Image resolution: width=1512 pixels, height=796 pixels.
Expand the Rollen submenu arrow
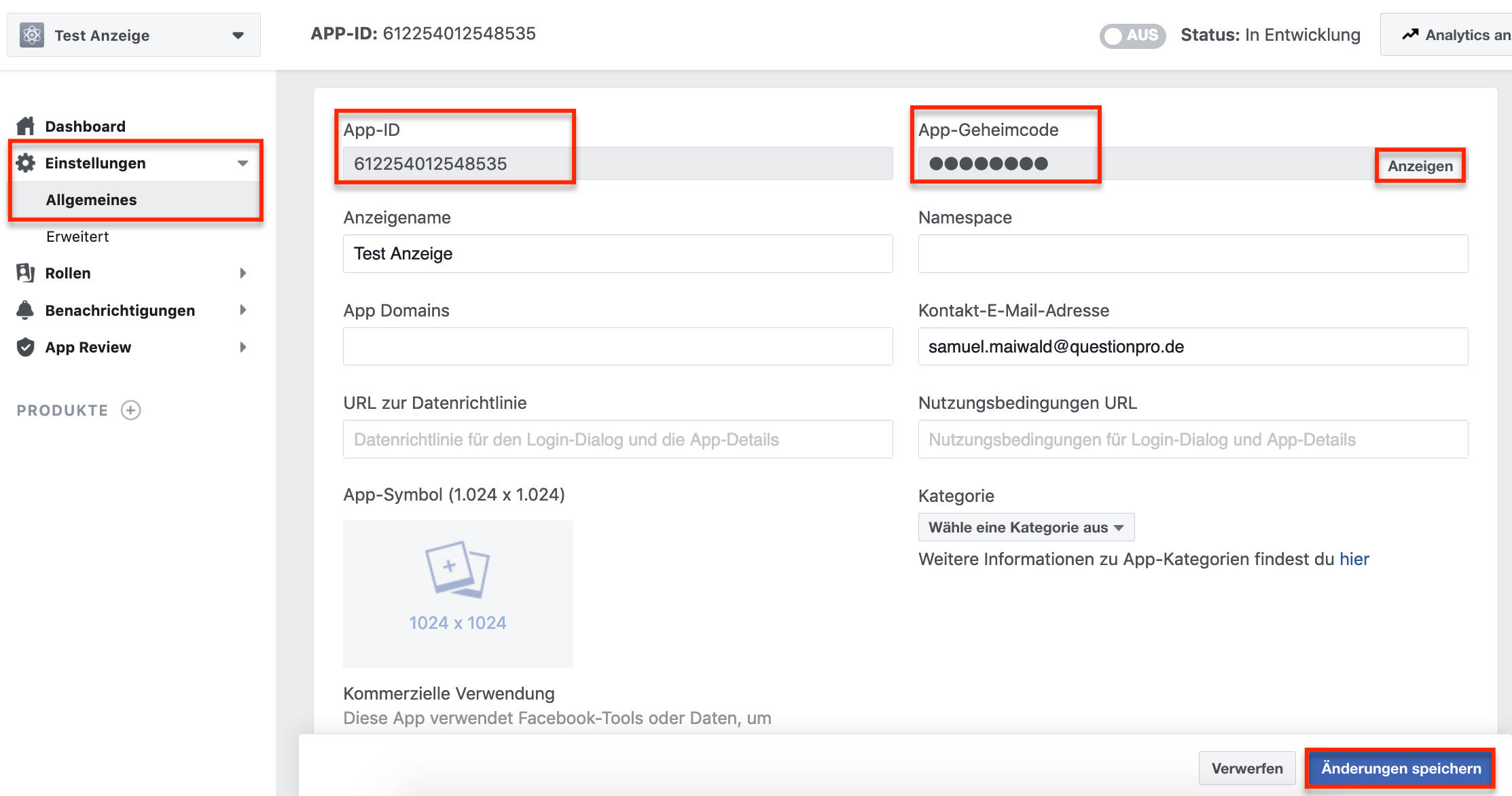(243, 273)
